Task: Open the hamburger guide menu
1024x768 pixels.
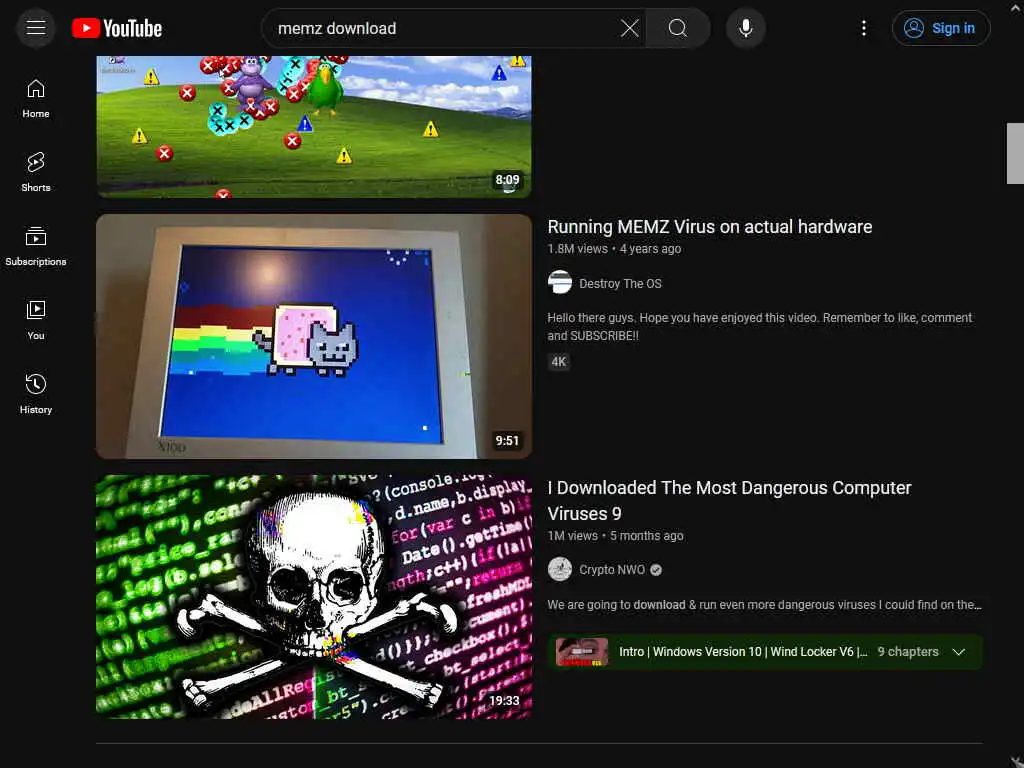Action: pyautogui.click(x=36, y=28)
